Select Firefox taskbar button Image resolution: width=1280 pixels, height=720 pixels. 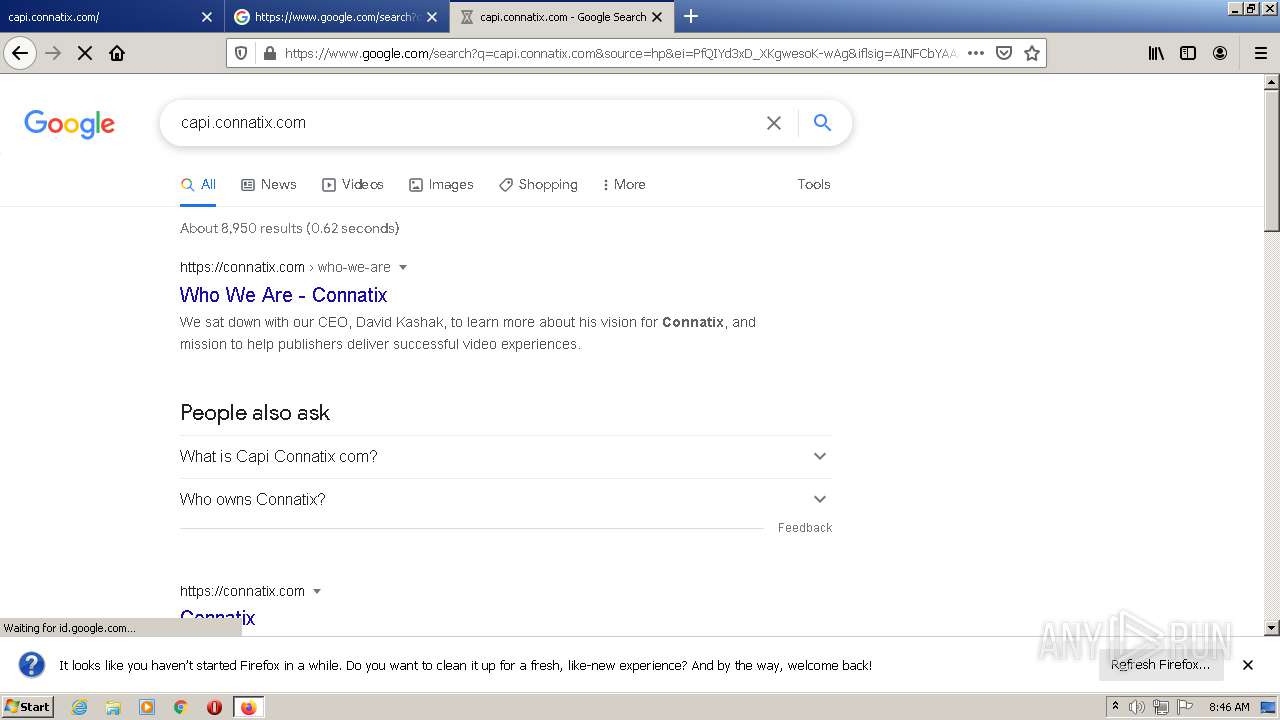pos(248,707)
